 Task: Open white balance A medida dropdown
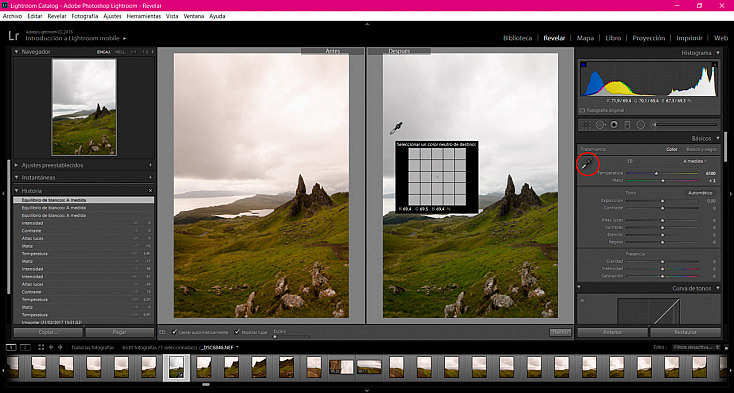coord(695,161)
